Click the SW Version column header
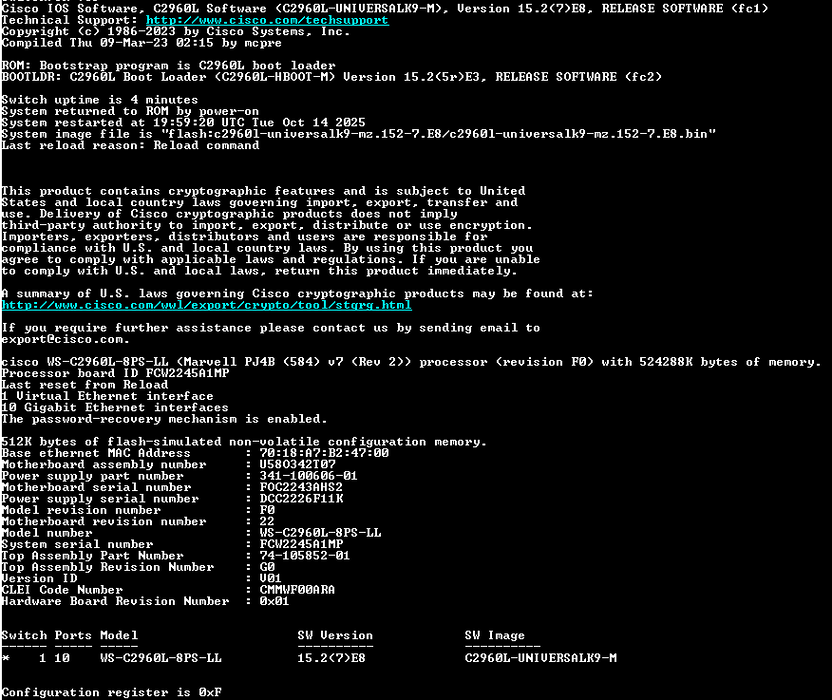832x700 pixels. (335, 635)
